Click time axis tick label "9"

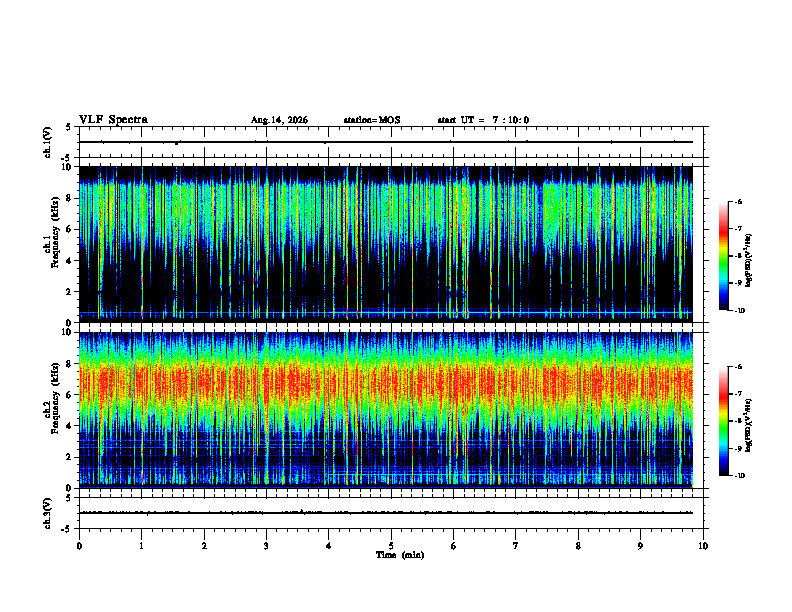[x=640, y=546]
